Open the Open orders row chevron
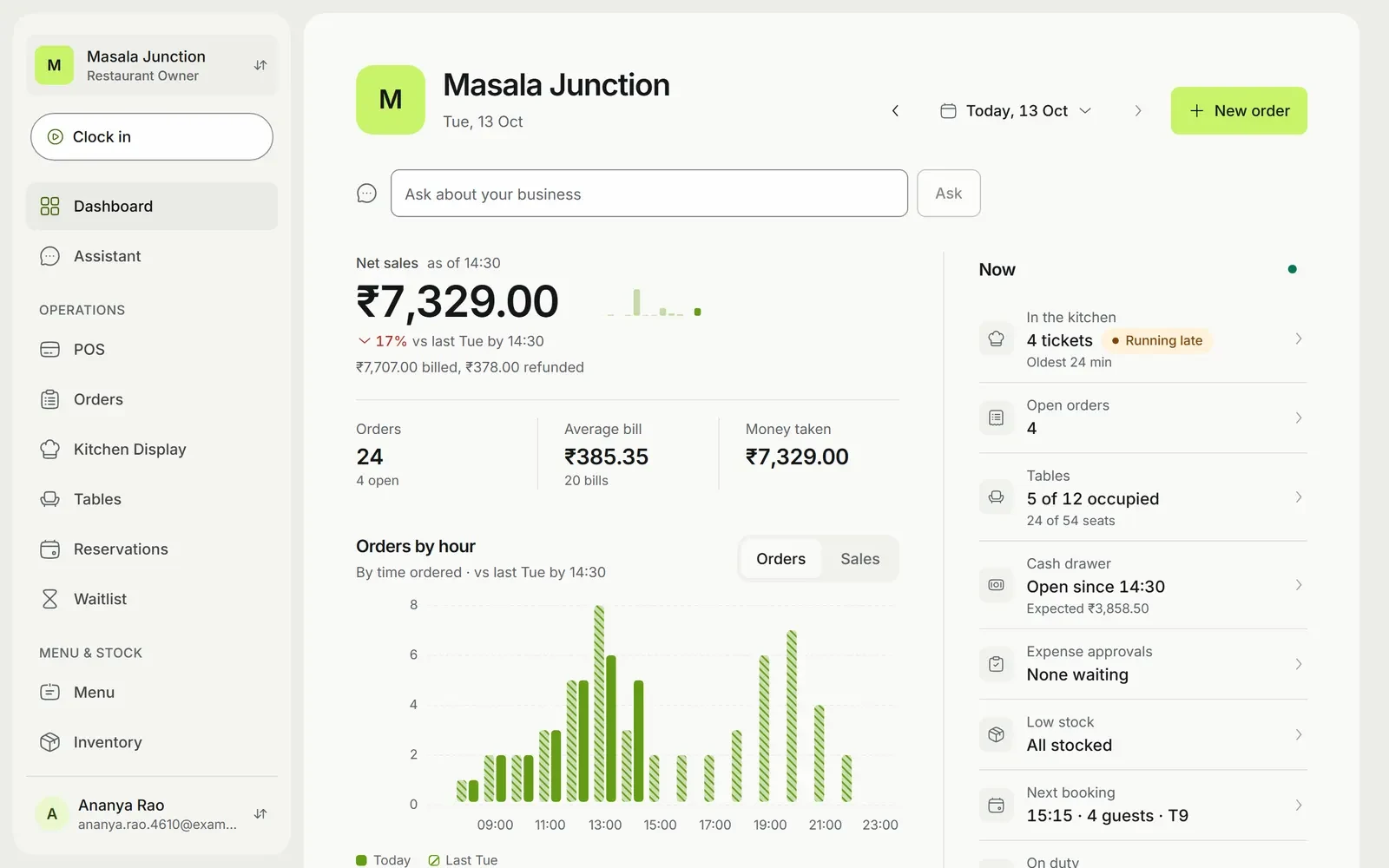1389x868 pixels. pyautogui.click(x=1299, y=418)
